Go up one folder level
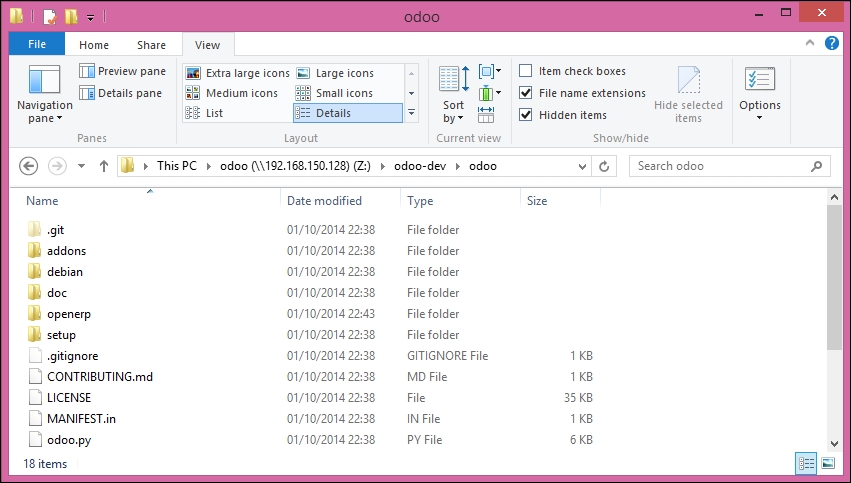 click(x=104, y=166)
